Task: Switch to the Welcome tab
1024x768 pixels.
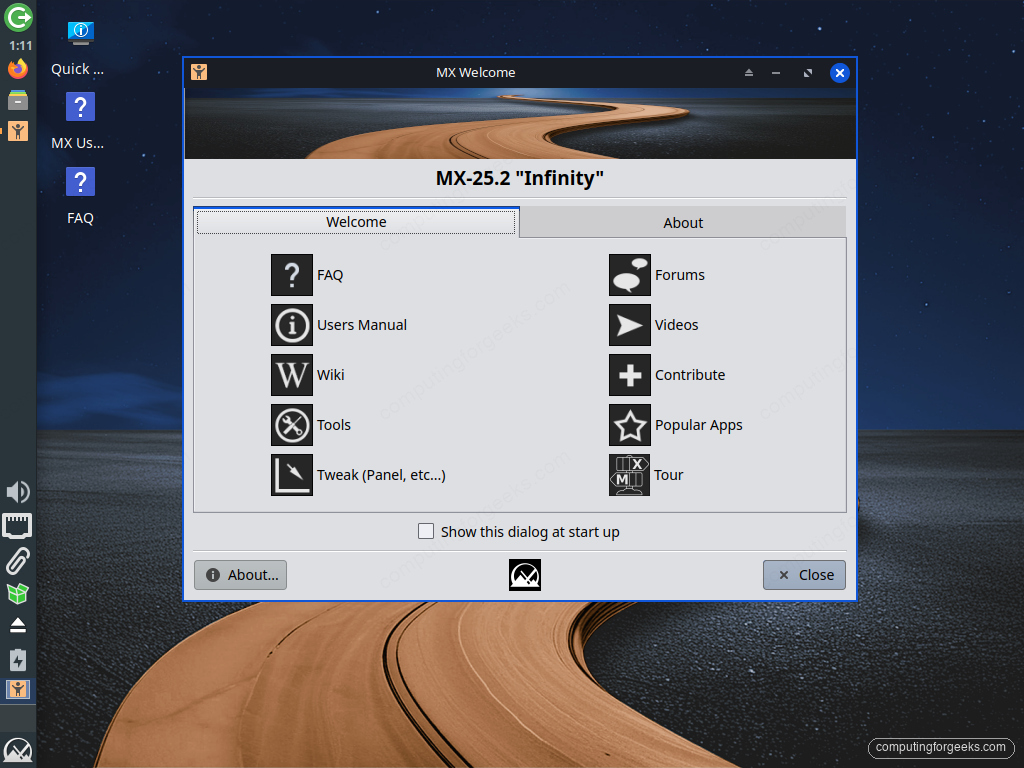Action: [x=357, y=222]
